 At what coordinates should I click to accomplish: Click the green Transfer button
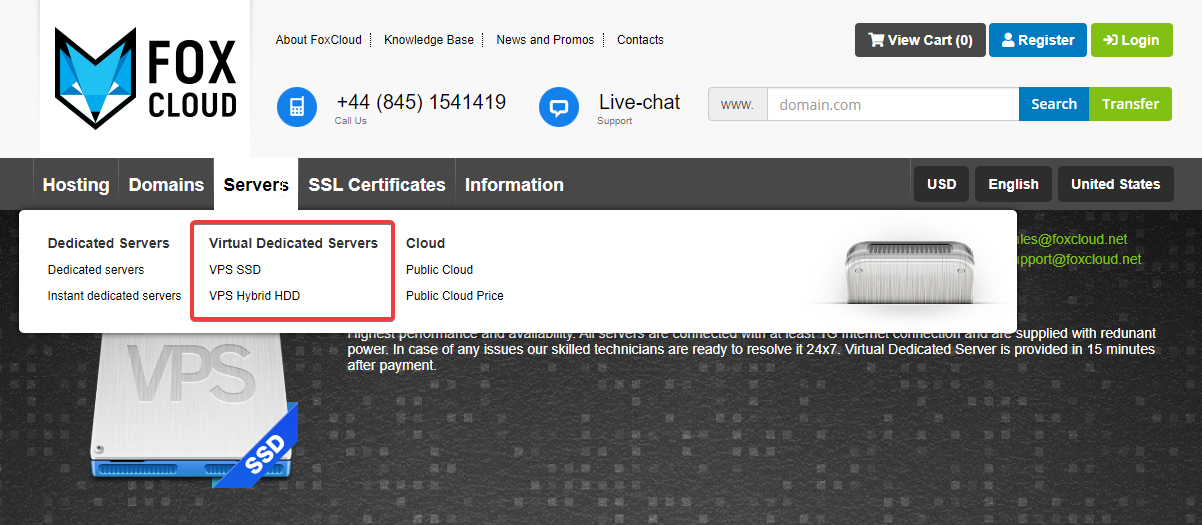coord(1130,104)
